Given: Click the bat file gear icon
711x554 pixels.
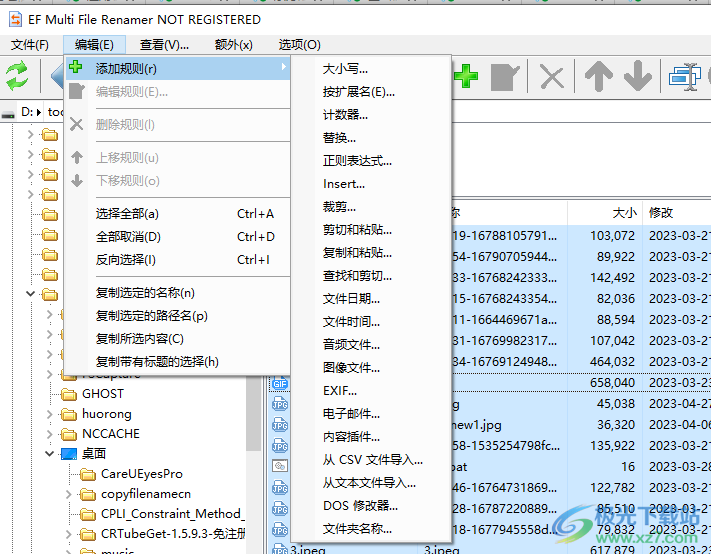Looking at the screenshot, I should click(280, 466).
